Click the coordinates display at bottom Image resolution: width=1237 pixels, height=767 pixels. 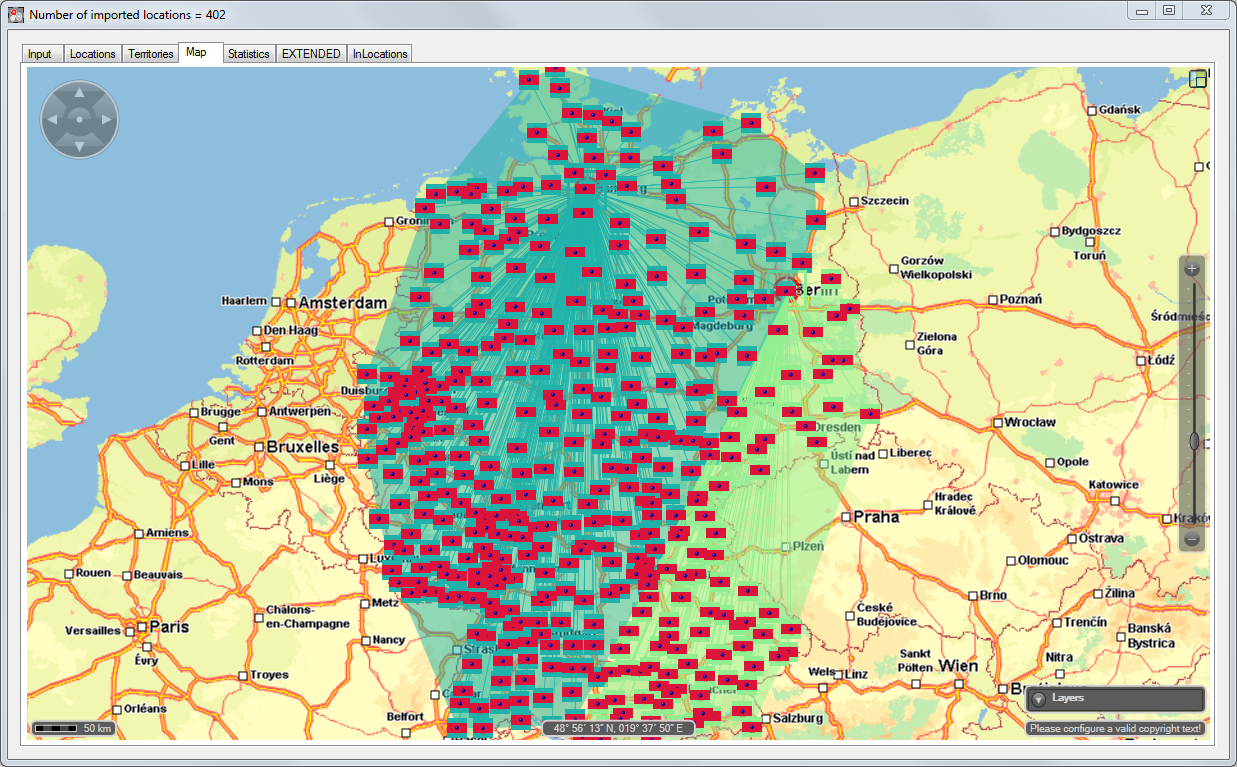click(618, 728)
